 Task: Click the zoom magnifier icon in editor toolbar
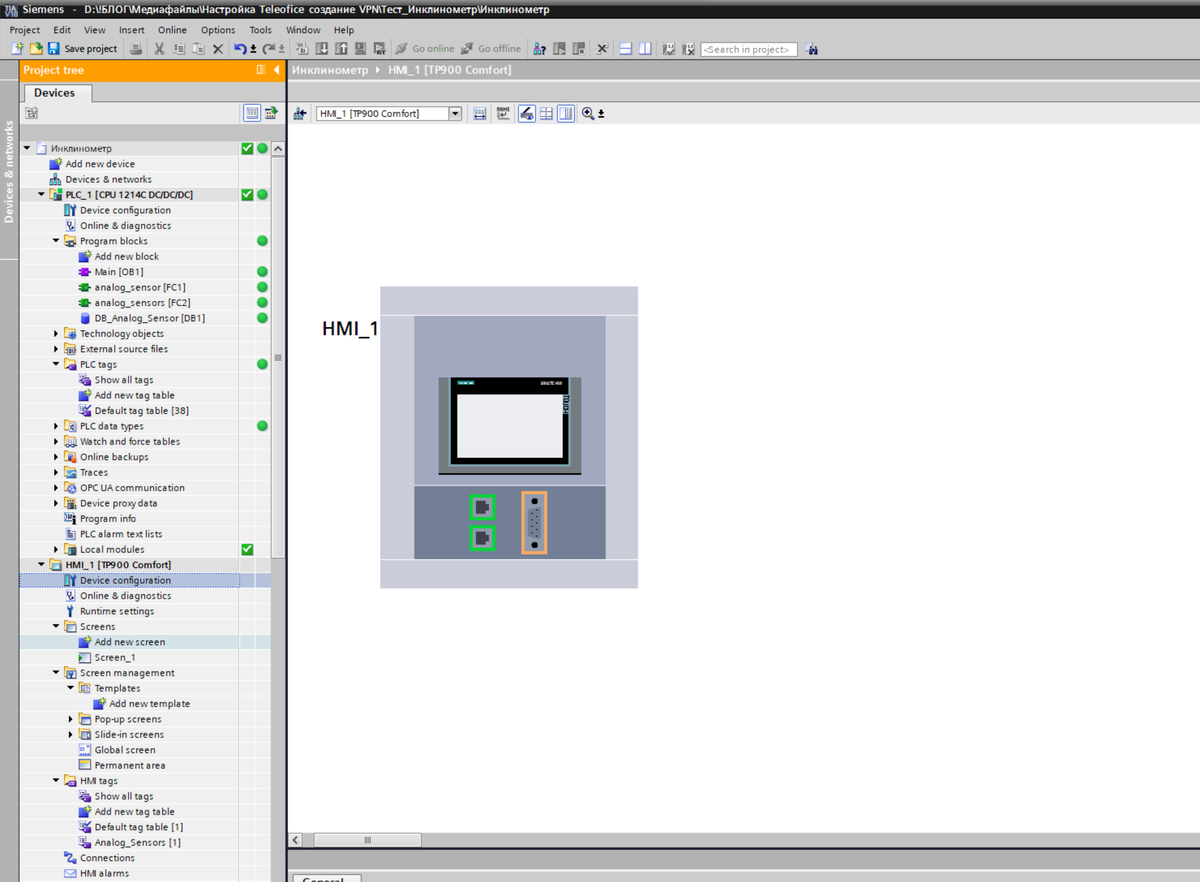(588, 114)
